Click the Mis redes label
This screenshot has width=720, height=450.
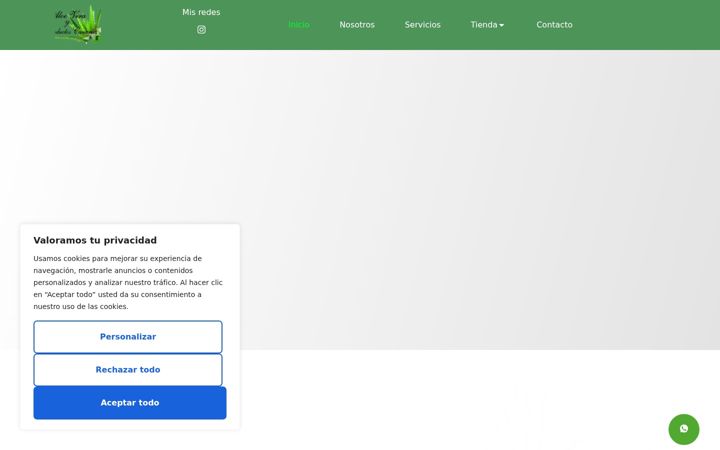click(201, 12)
